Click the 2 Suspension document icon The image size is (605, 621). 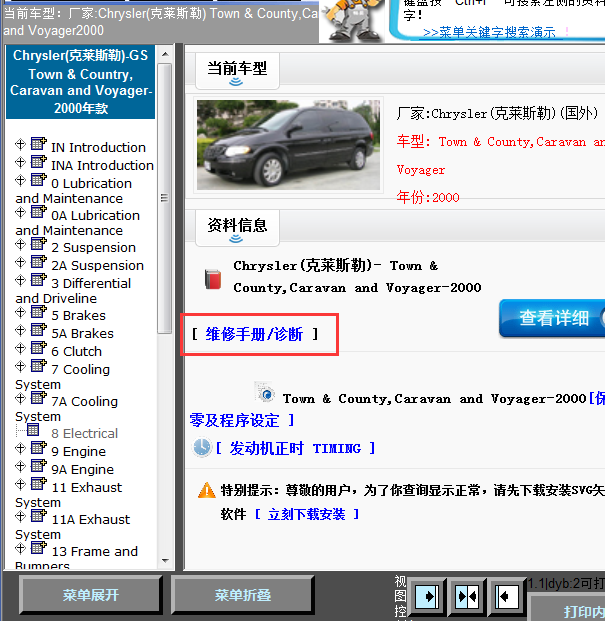tap(38, 244)
